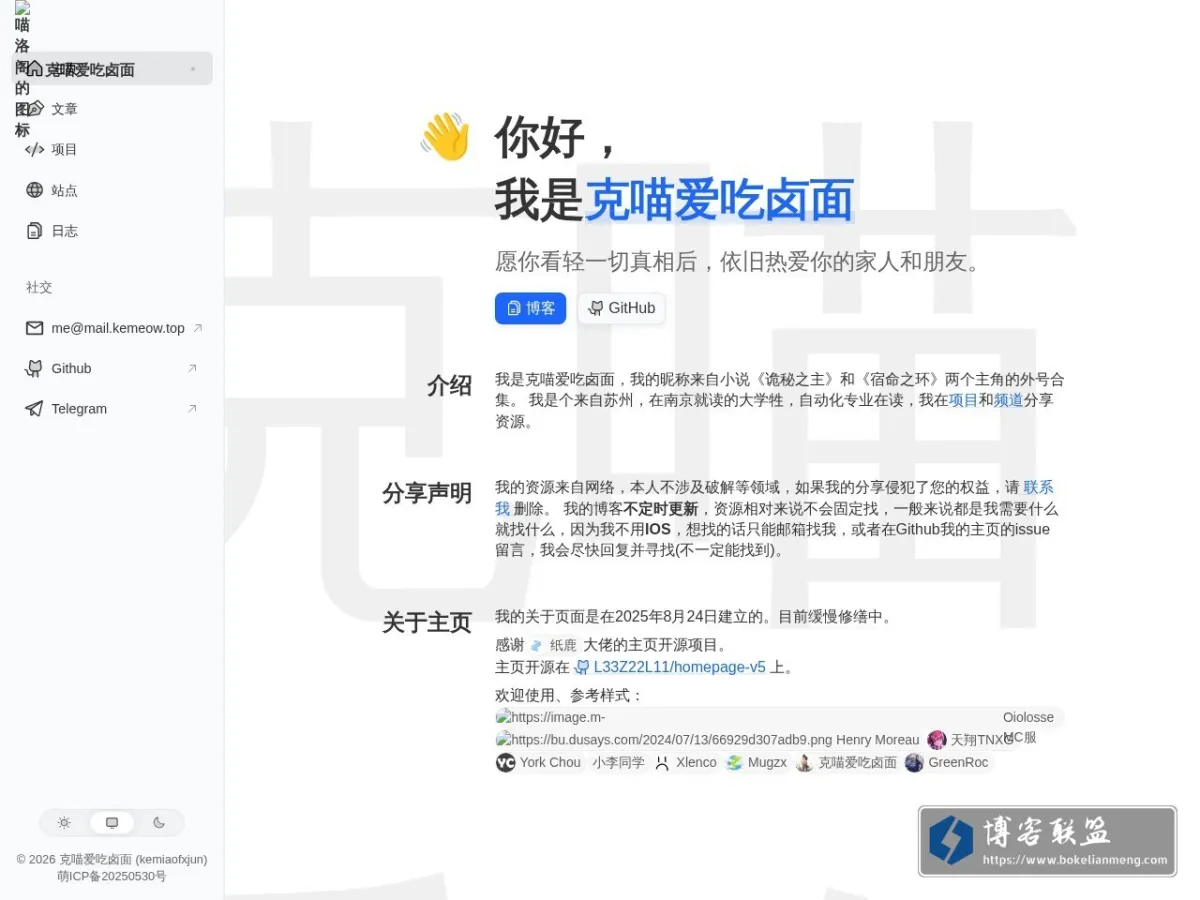Open the Github social link in sidebar
The width and height of the screenshot is (1200, 900).
pos(112,368)
